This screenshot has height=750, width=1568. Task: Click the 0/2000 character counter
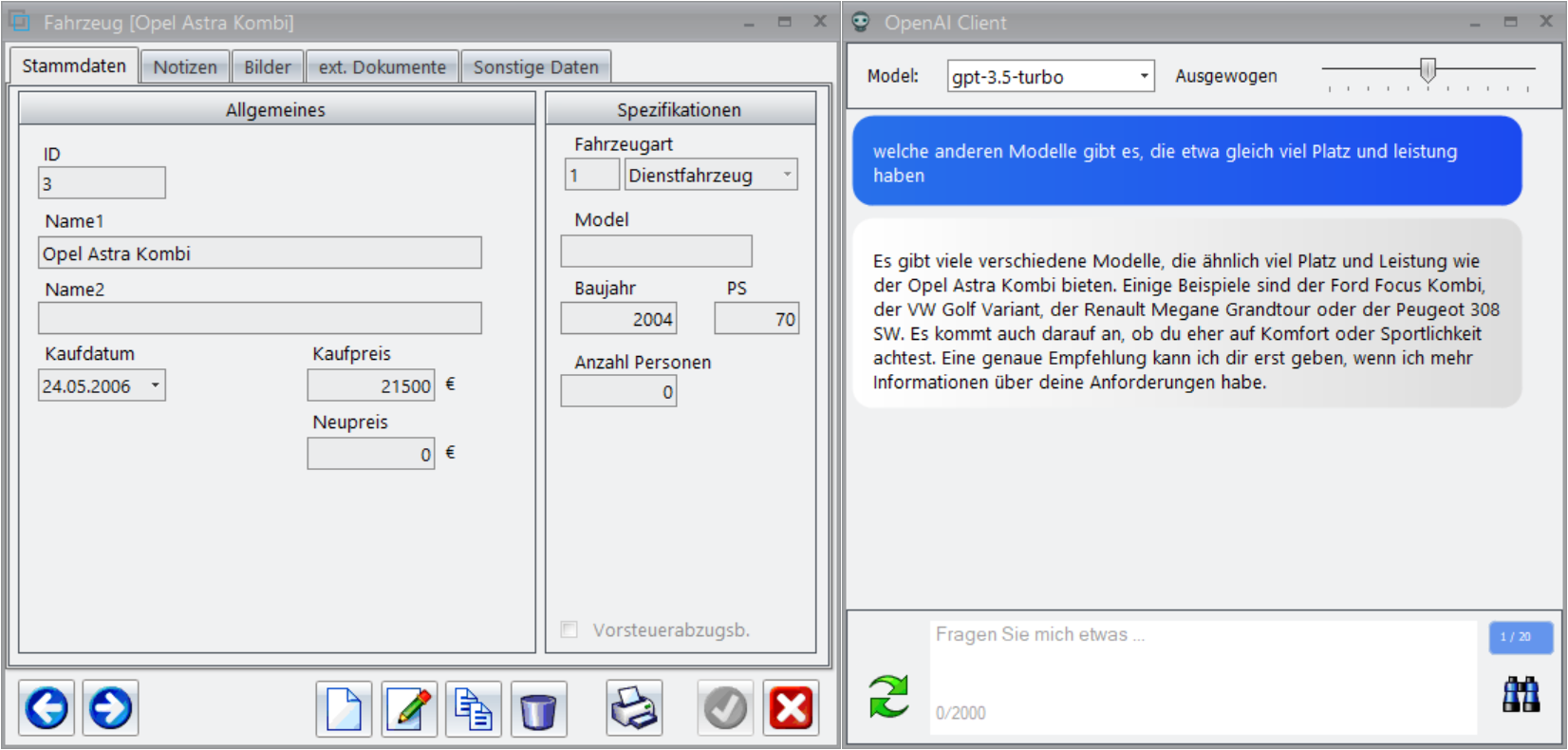click(x=961, y=713)
